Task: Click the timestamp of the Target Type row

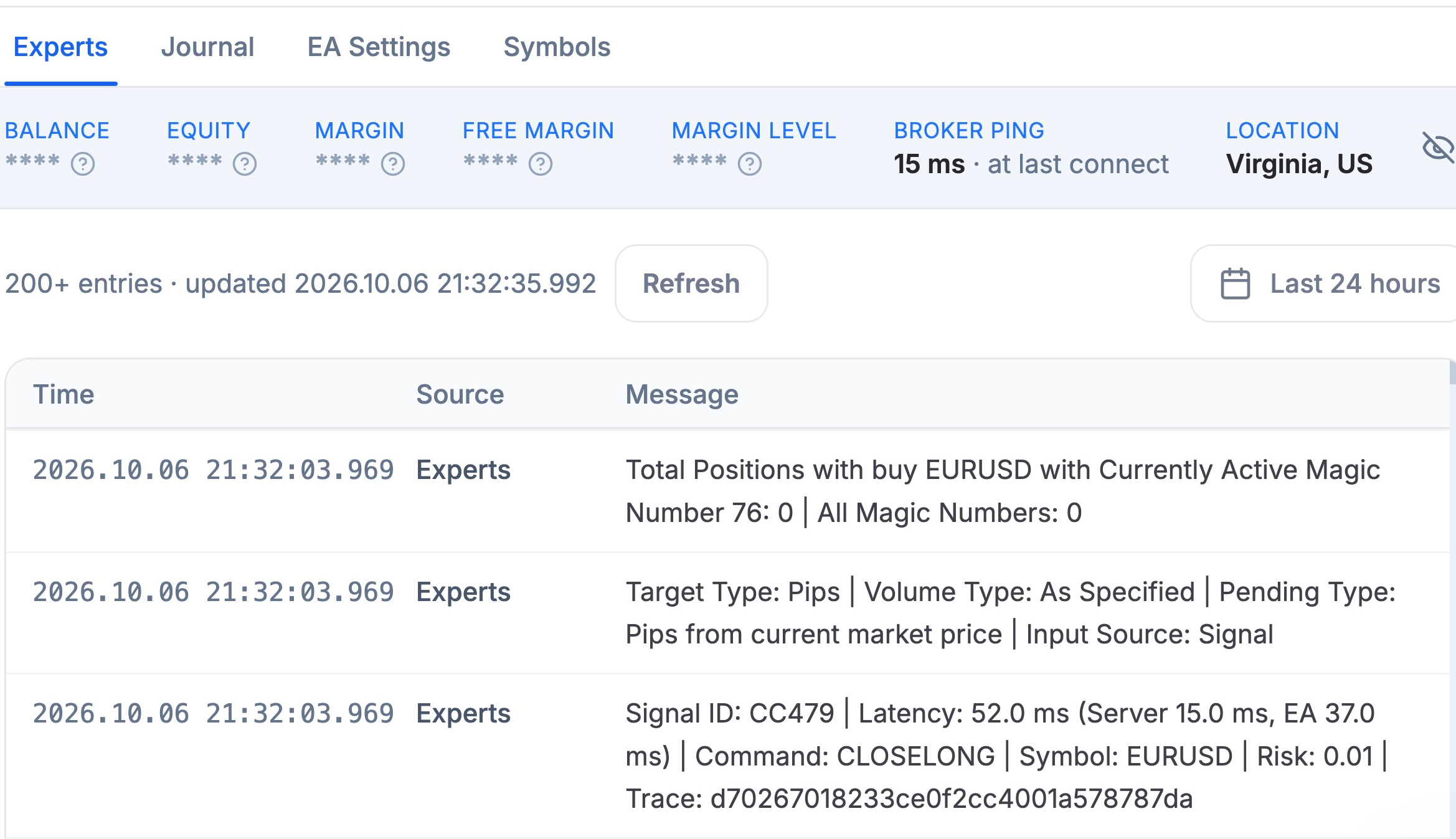Action: pyautogui.click(x=214, y=592)
